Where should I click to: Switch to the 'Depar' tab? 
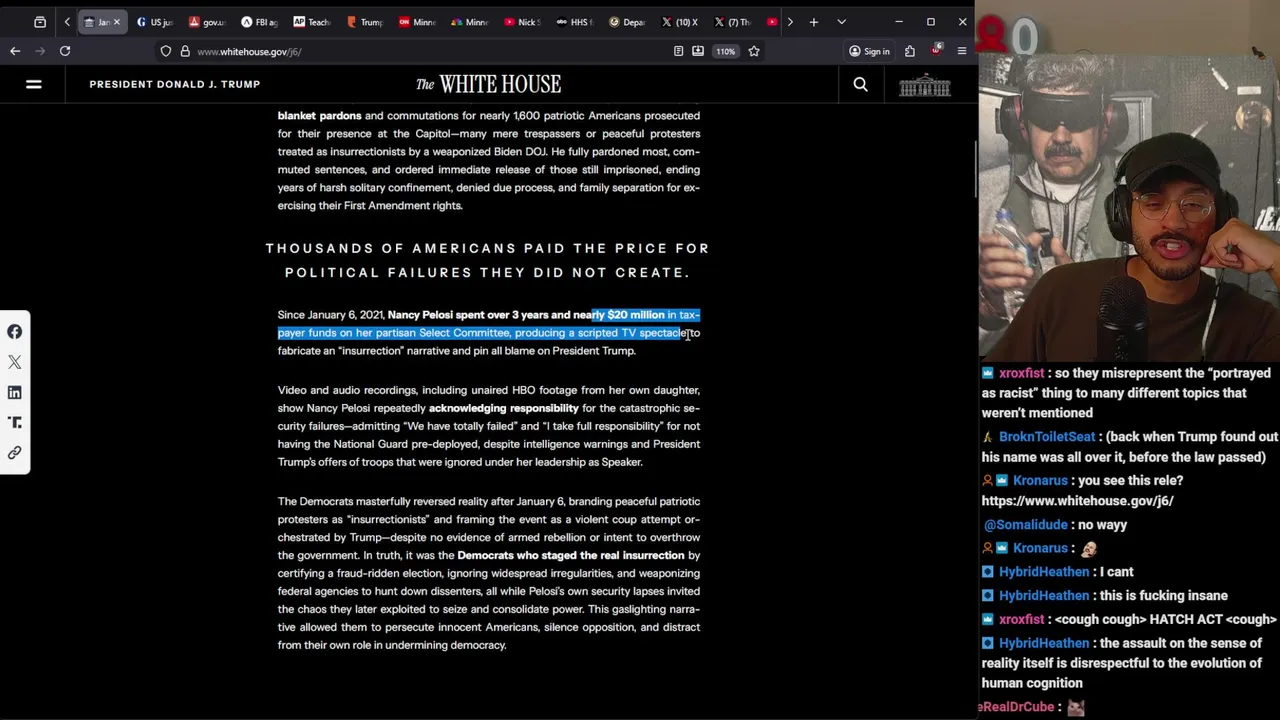pyautogui.click(x=628, y=22)
